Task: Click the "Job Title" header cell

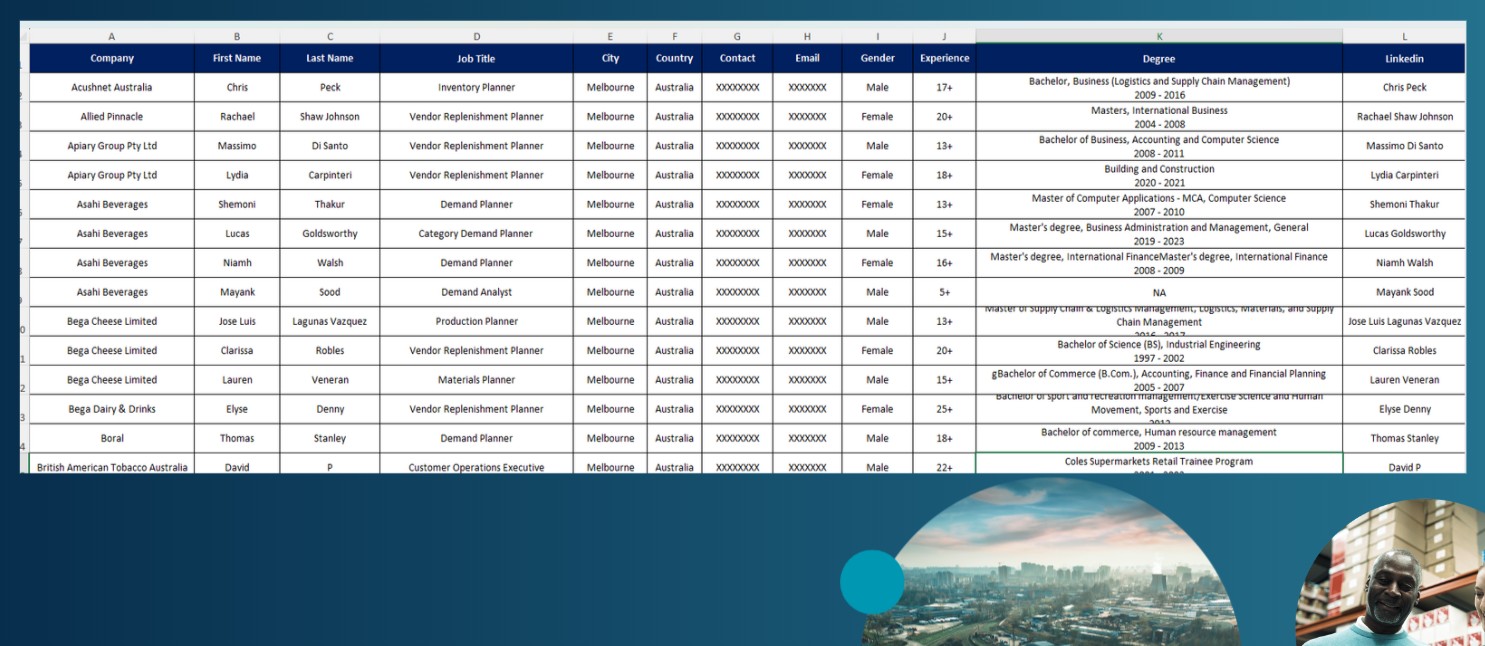Action: pos(476,58)
